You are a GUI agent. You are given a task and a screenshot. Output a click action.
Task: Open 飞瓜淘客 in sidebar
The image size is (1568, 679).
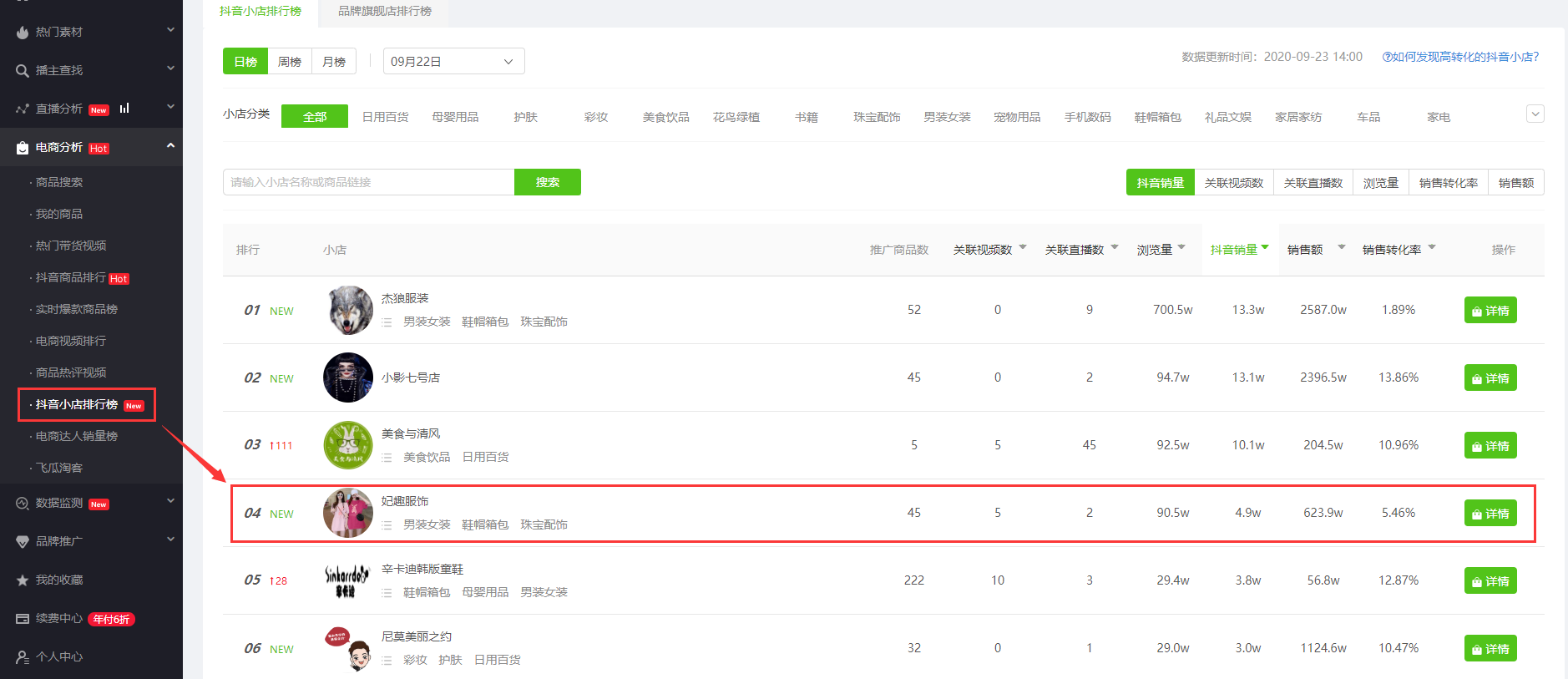pos(59,468)
